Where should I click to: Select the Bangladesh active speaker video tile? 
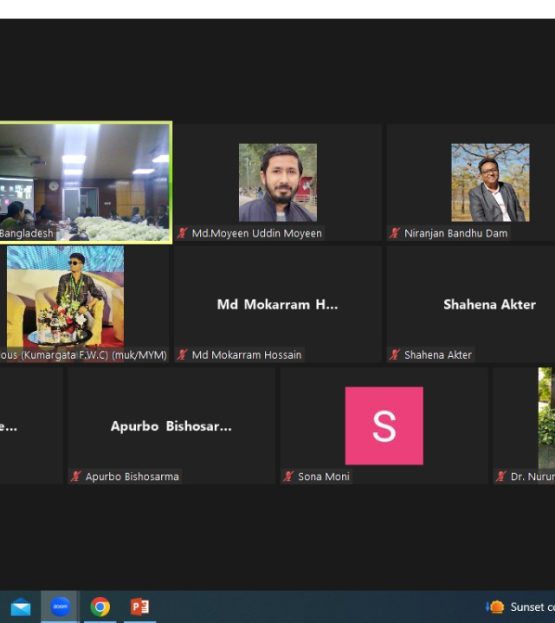click(x=85, y=182)
